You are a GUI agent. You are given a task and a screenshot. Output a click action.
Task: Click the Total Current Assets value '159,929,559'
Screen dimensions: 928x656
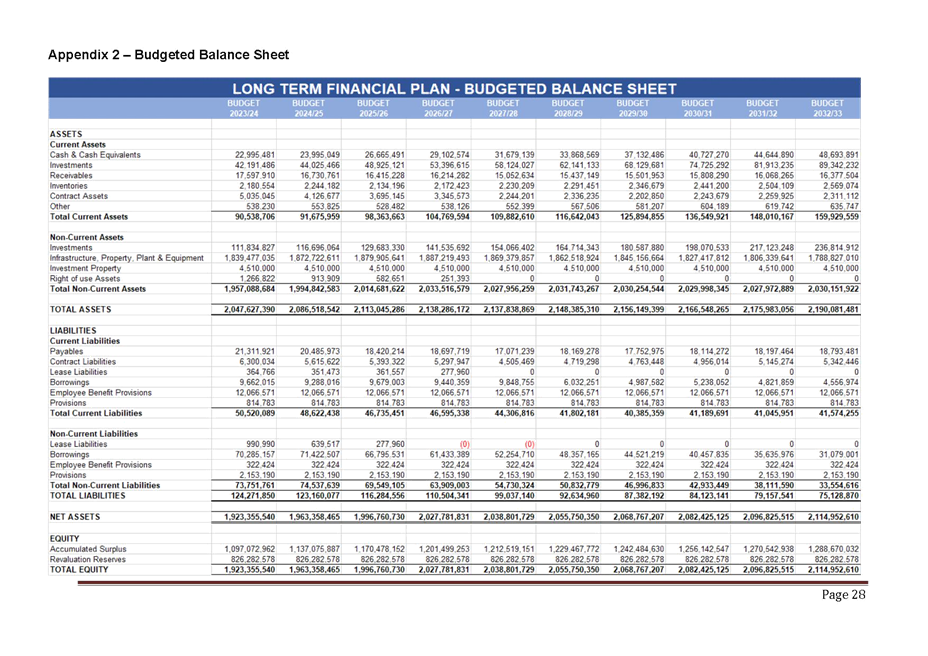(x=836, y=217)
